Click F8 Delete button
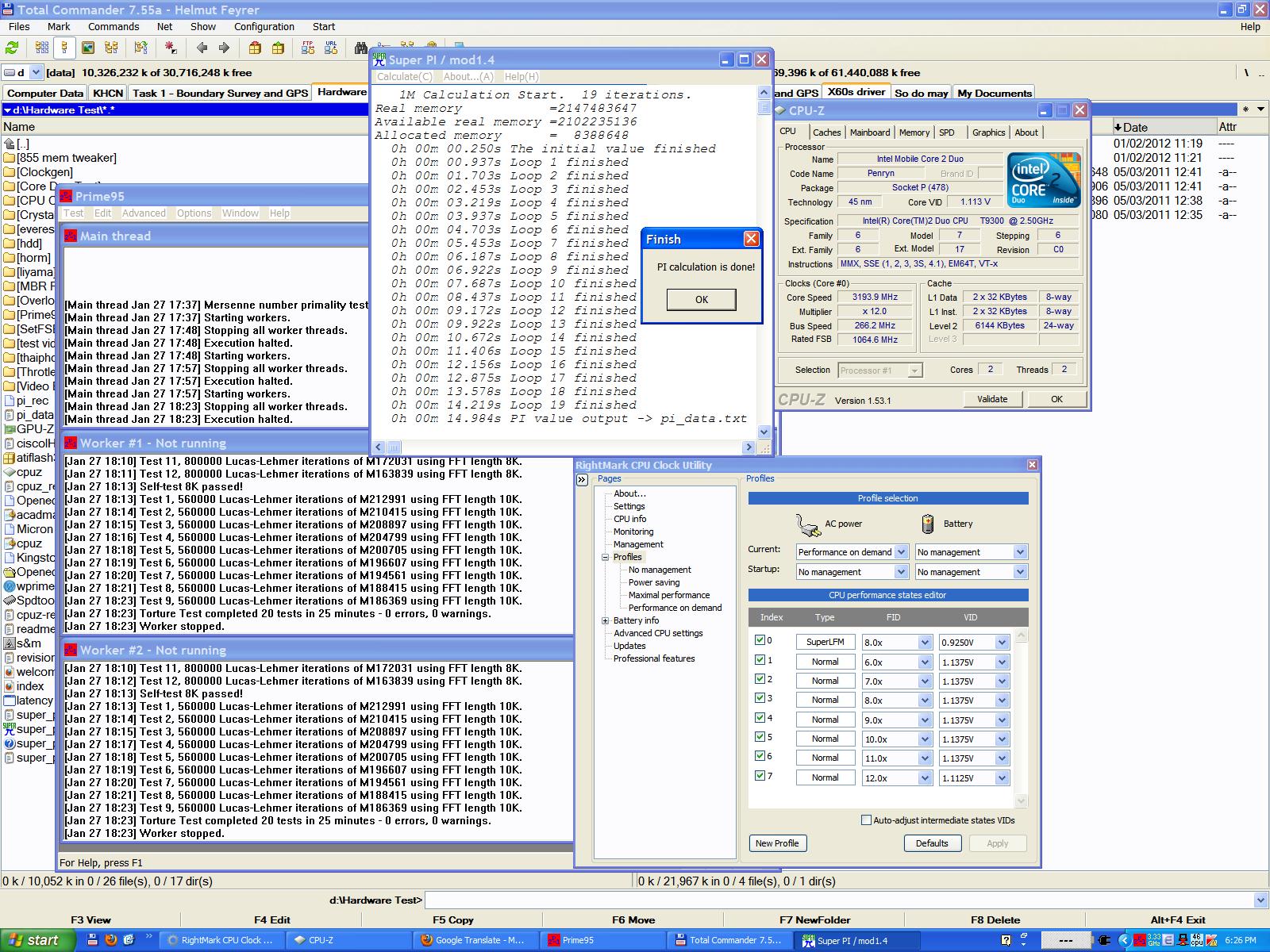This screenshot has width=1270, height=952. coord(995,919)
